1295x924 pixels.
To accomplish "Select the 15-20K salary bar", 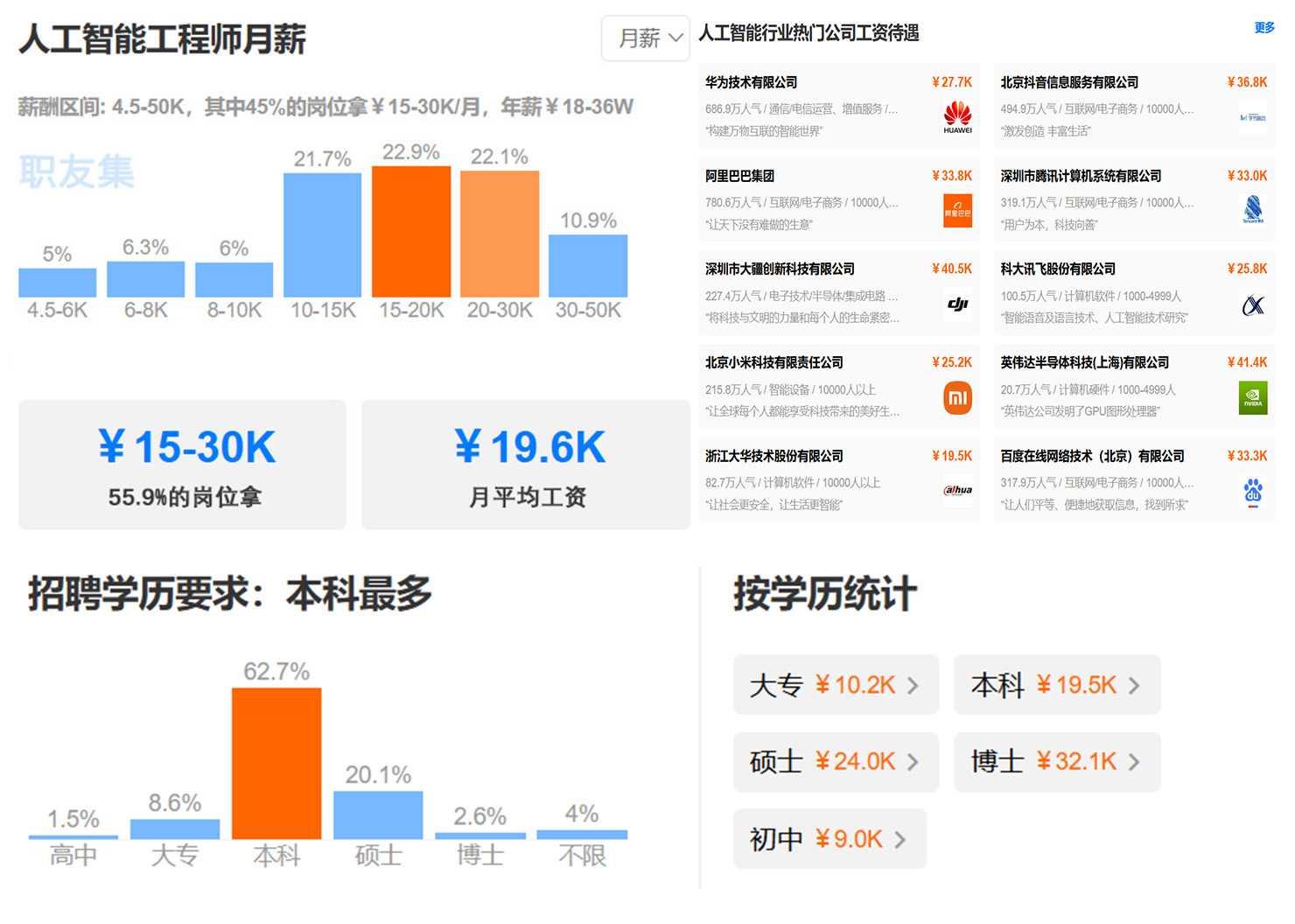I will (411, 232).
